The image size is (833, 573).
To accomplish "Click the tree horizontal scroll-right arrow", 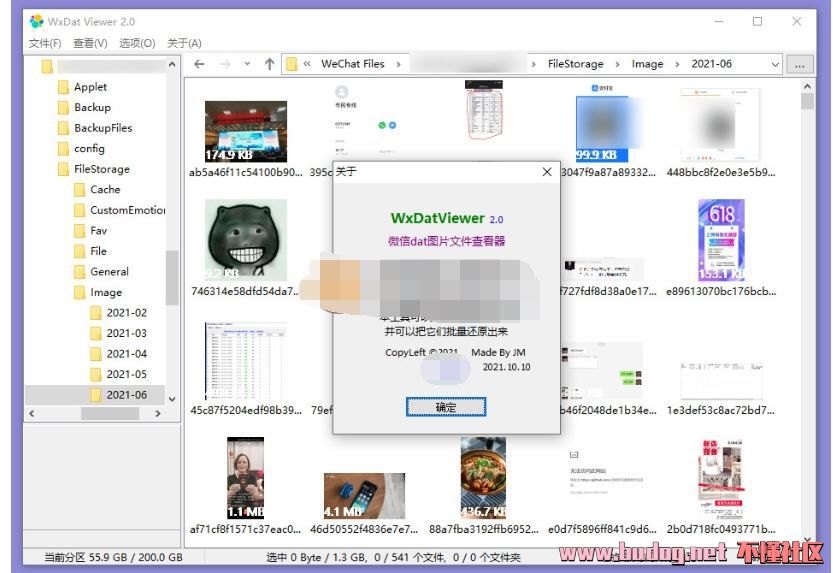I will pyautogui.click(x=158, y=413).
